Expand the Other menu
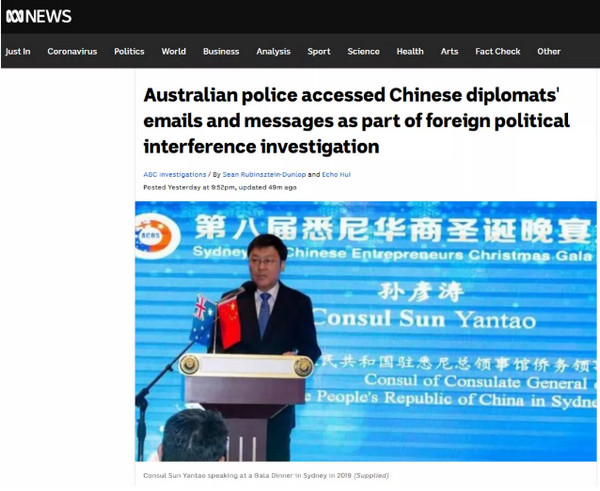600x491 pixels. 549,52
